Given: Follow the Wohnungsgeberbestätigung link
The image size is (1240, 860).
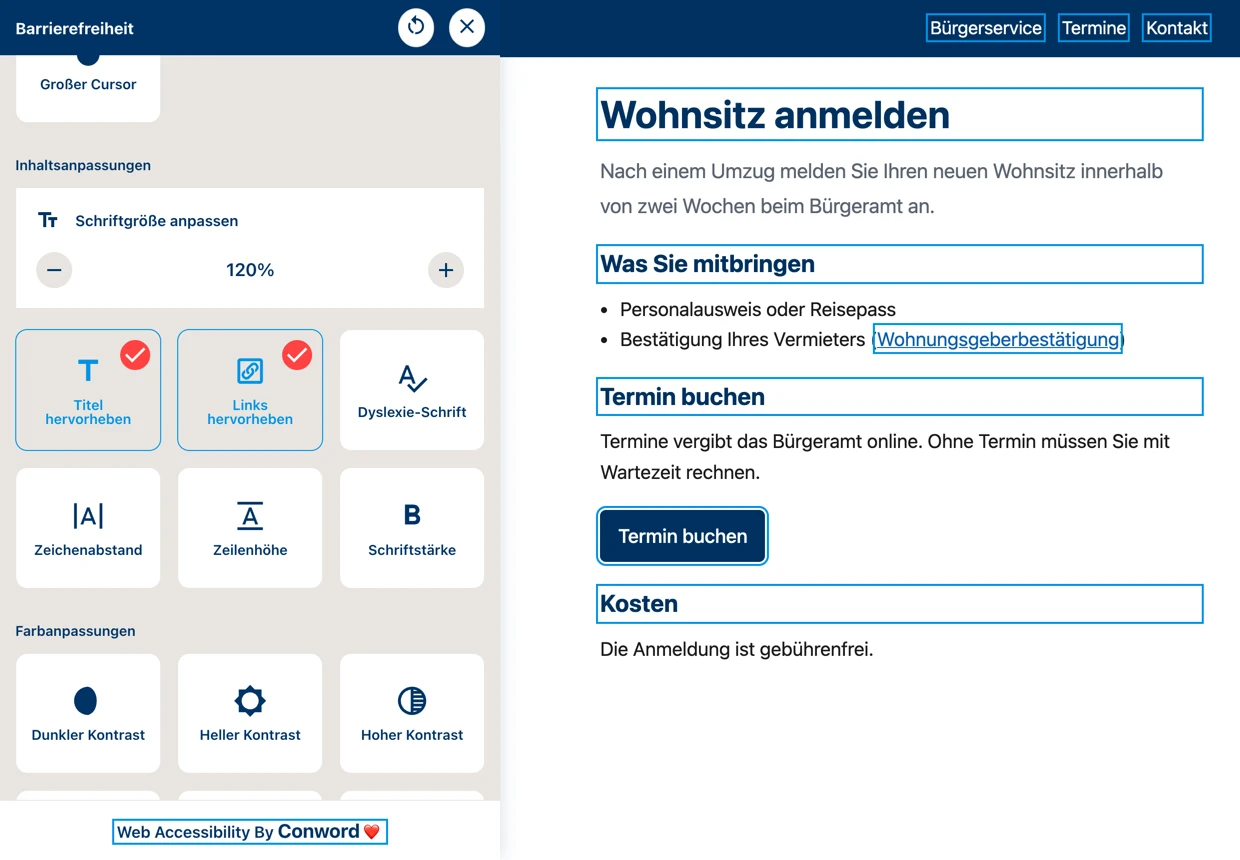Looking at the screenshot, I should pyautogui.click(x=998, y=339).
